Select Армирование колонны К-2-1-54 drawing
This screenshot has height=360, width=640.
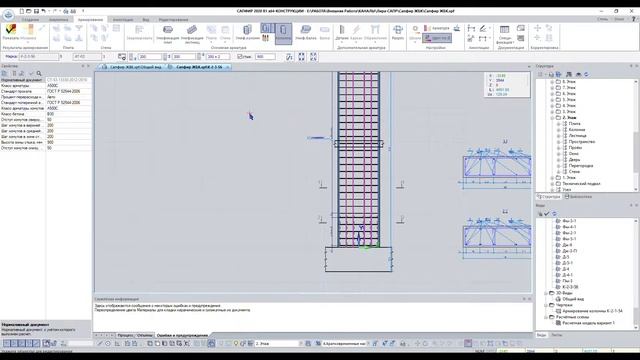point(592,311)
